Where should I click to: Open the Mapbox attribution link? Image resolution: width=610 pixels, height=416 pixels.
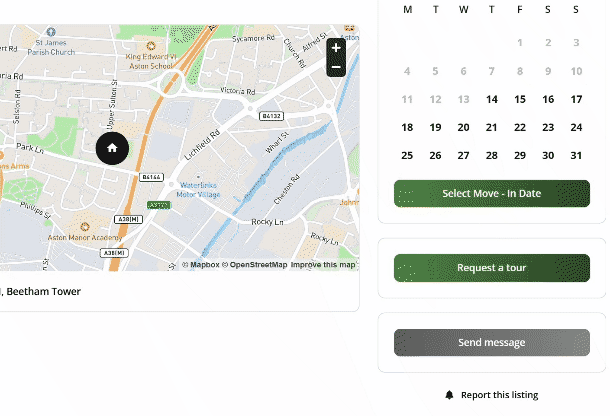click(x=204, y=265)
